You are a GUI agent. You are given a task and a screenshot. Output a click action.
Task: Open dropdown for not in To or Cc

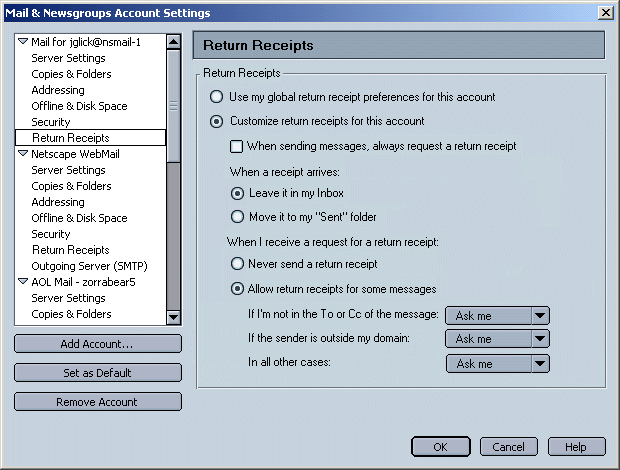tap(497, 315)
